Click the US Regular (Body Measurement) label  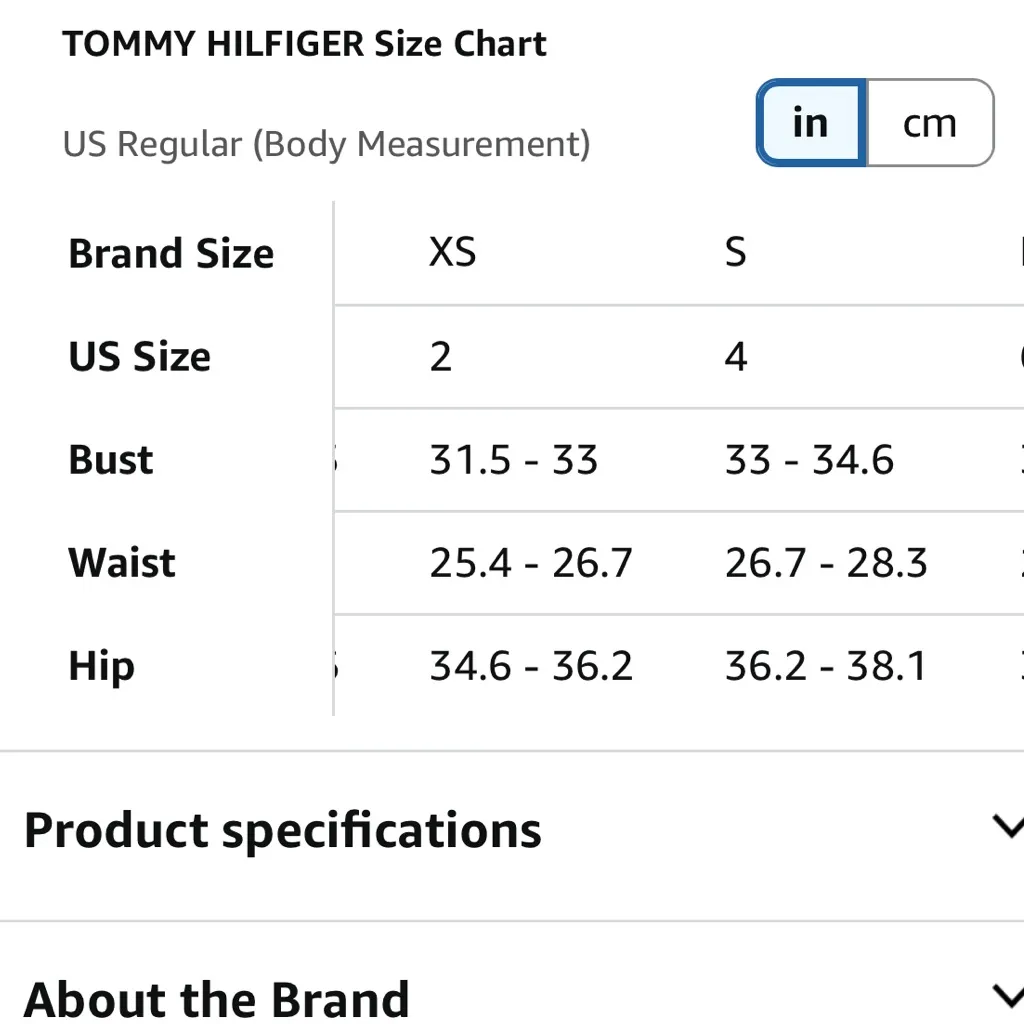point(326,144)
